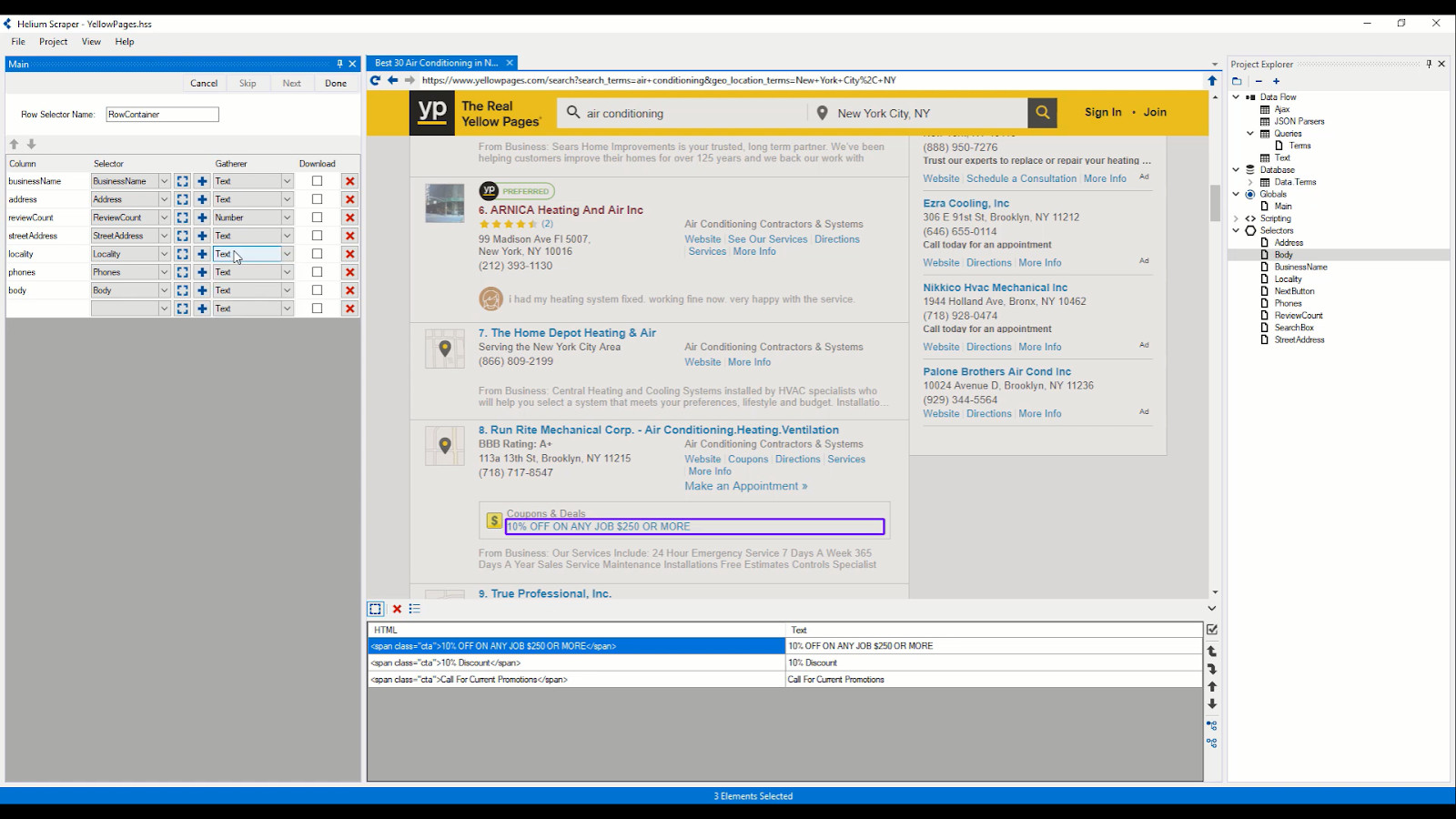
Task: Click in the Row Selector Name field
Action: coord(162,115)
